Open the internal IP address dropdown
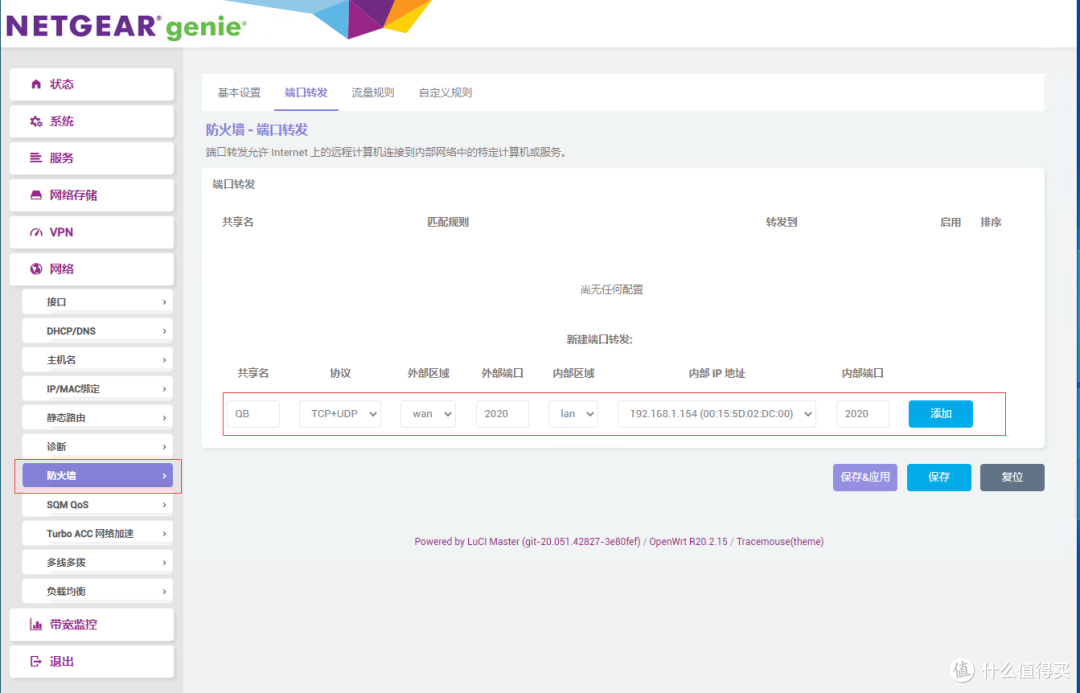Screen dimensions: 1080x693 click(x=716, y=413)
